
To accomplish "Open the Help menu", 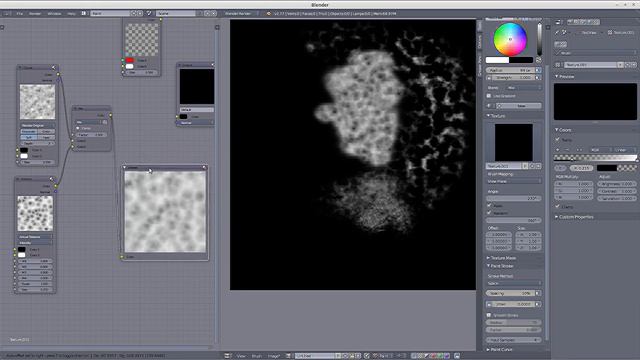I will coord(71,13).
